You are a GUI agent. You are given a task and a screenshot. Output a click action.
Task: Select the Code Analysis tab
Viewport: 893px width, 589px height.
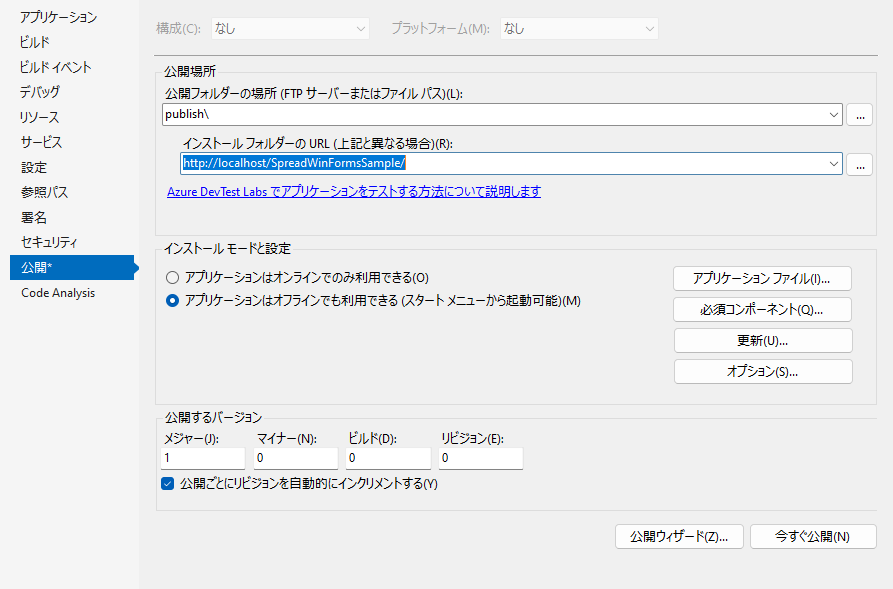(58, 293)
